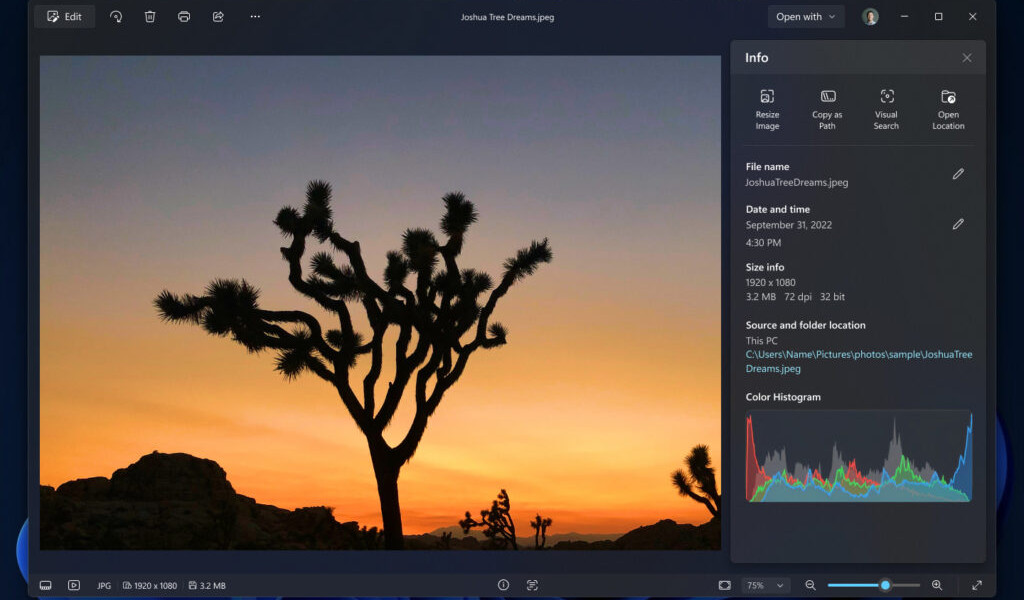
Task: Click the Joshua tree photo
Action: point(380,302)
